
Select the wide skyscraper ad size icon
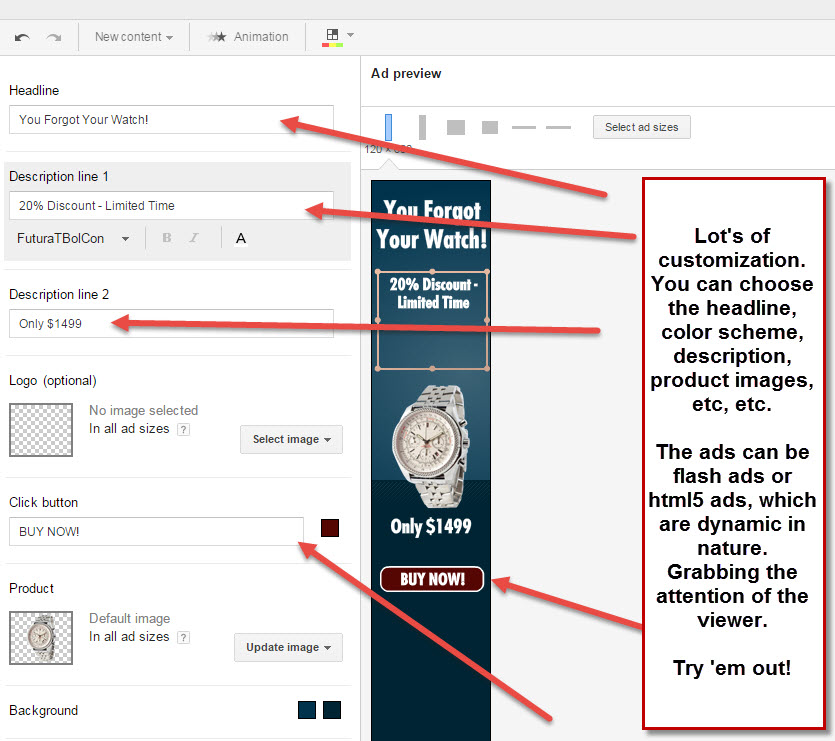(422, 127)
